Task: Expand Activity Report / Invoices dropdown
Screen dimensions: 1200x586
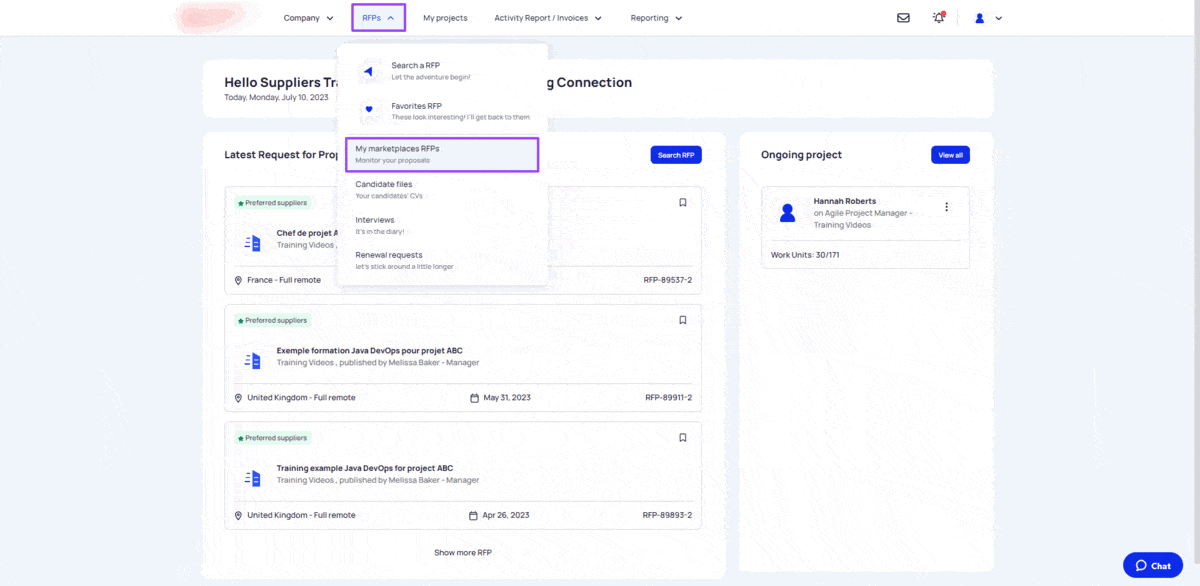Action: [x=548, y=18]
